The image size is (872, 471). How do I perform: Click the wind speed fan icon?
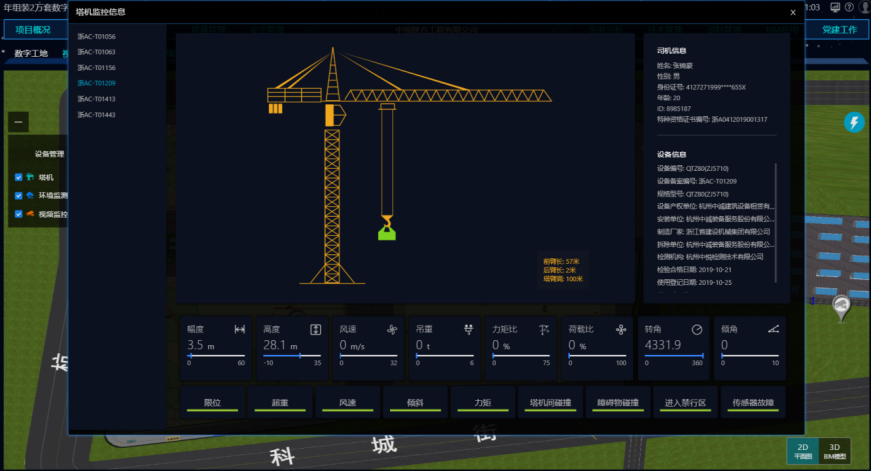coord(392,329)
